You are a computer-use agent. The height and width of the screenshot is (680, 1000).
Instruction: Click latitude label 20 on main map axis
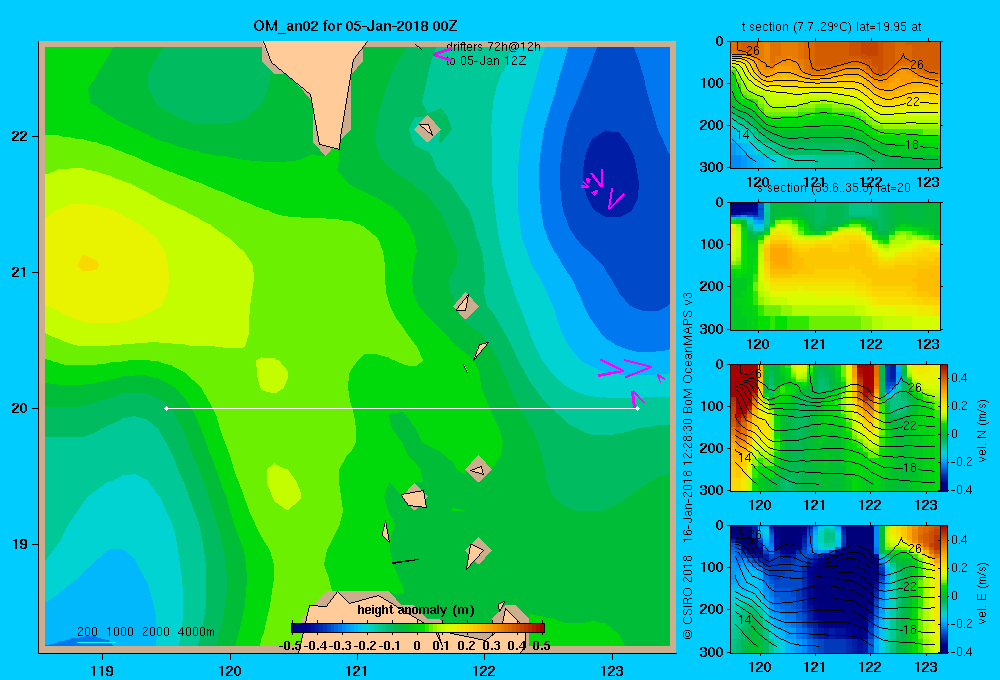click(x=20, y=408)
